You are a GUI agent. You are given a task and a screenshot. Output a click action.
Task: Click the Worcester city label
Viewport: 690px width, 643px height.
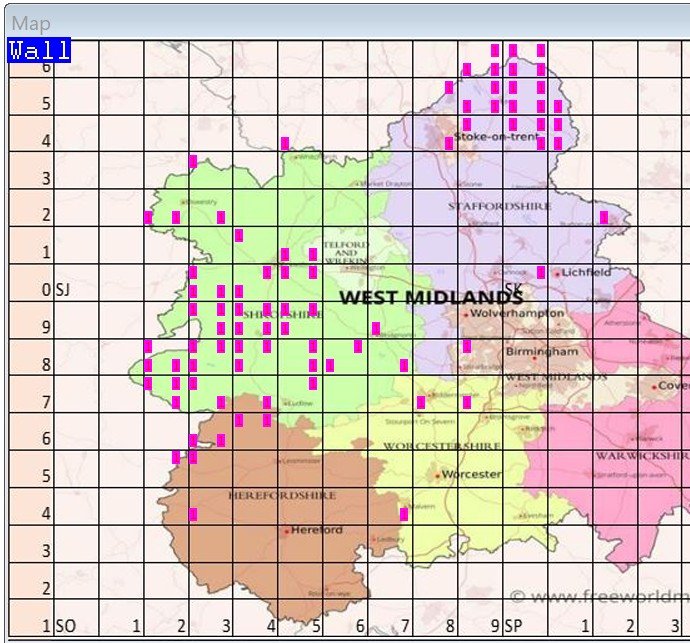[471, 474]
